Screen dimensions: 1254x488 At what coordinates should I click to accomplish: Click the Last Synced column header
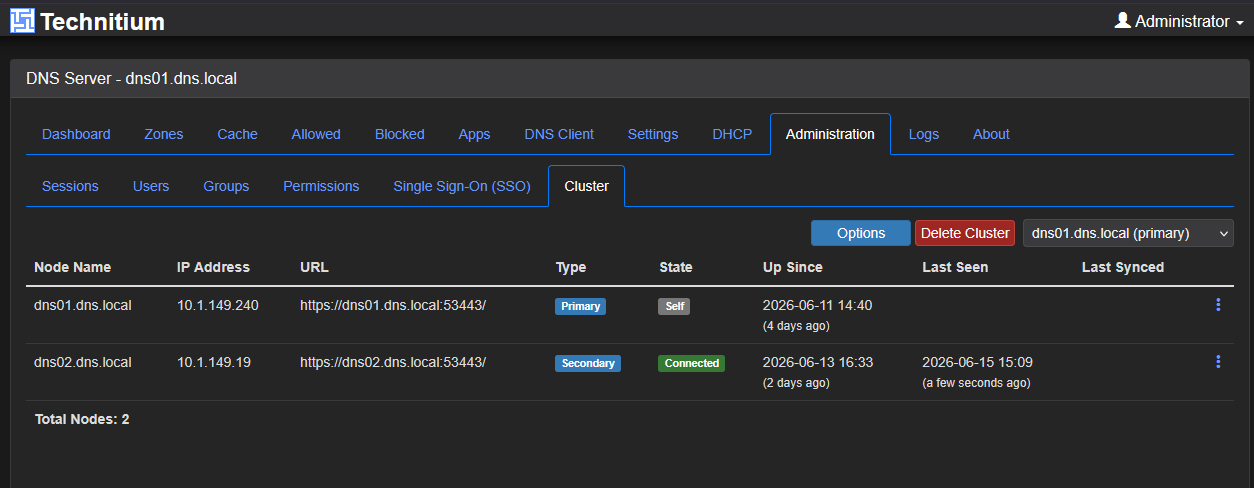(x=1123, y=267)
